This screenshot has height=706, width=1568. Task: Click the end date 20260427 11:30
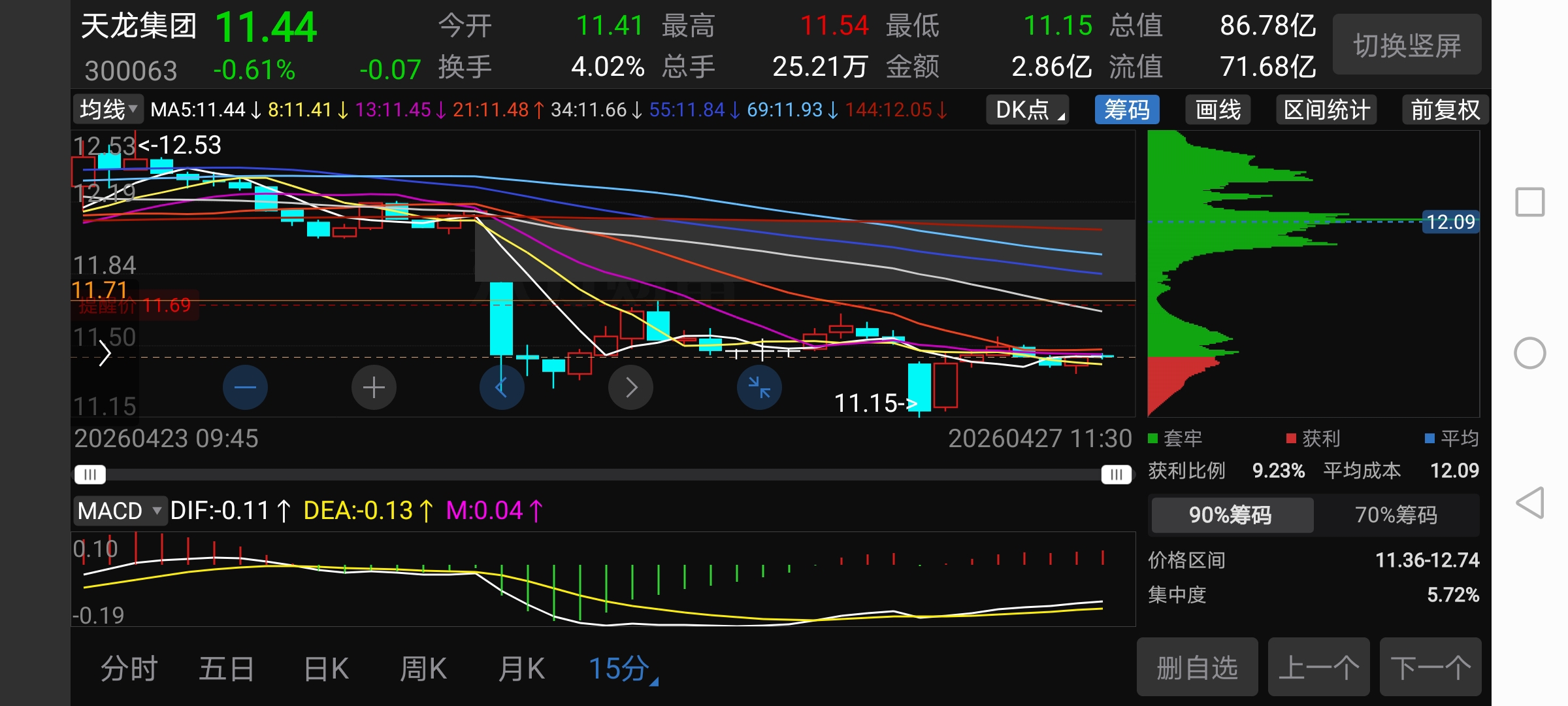(x=1040, y=439)
